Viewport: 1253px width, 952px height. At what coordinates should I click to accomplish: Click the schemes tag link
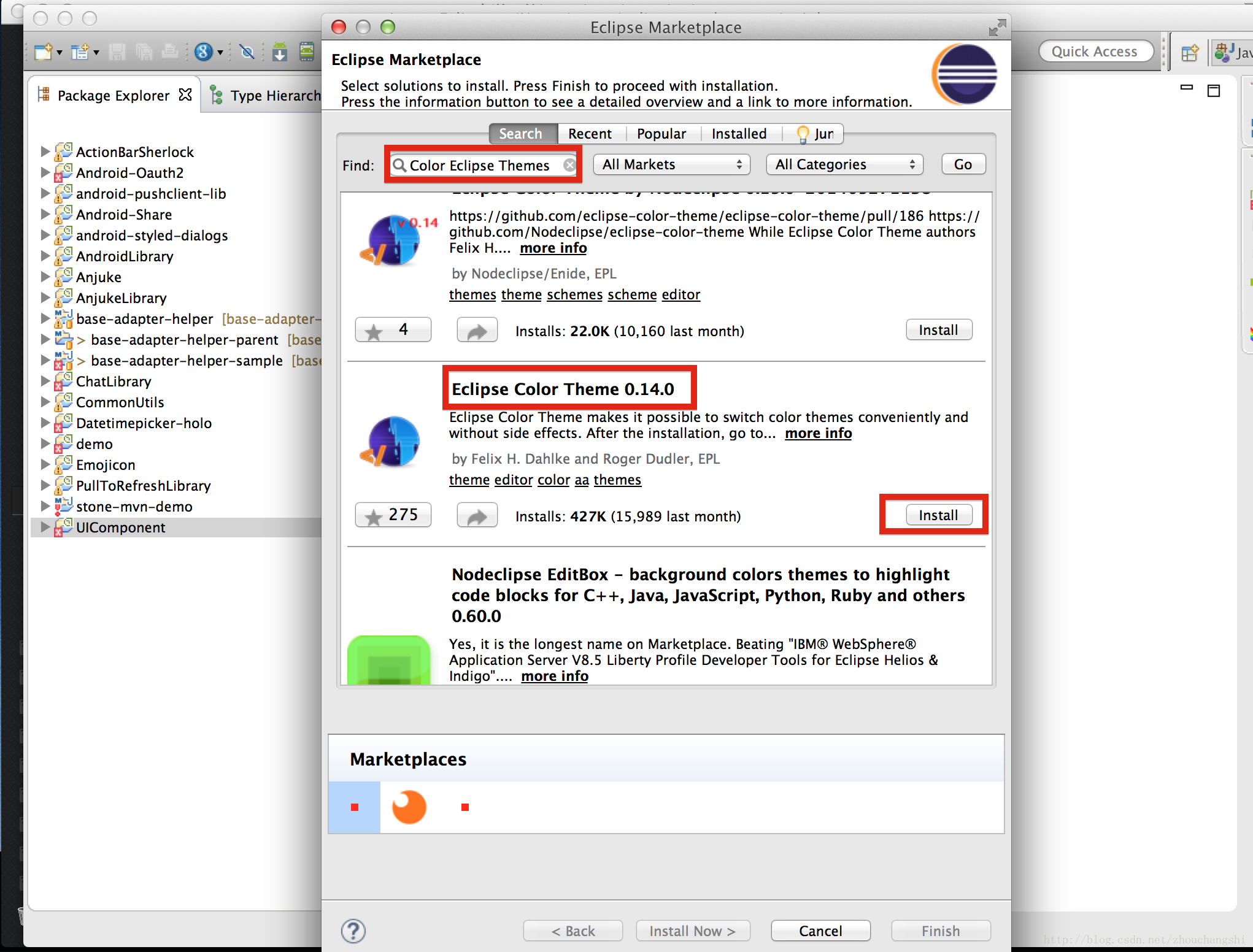574,294
